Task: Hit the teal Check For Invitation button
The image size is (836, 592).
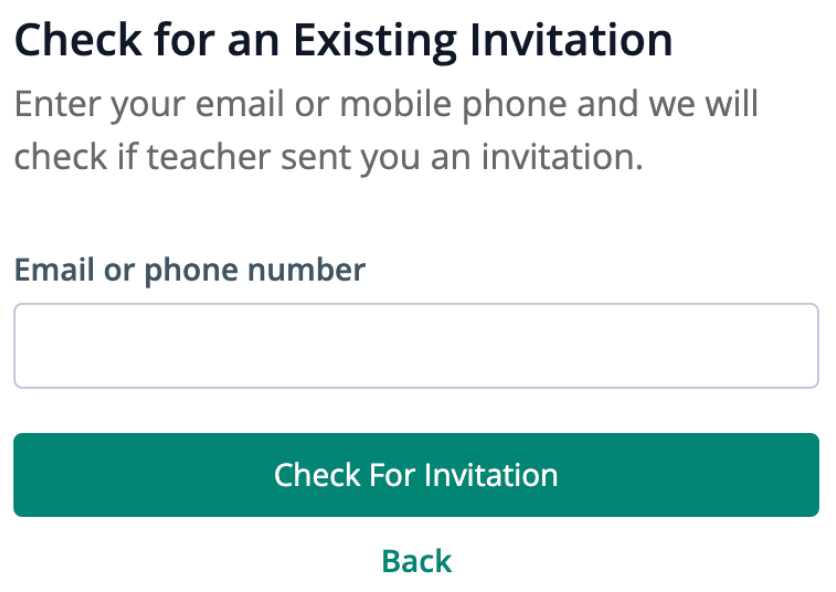Action: pyautogui.click(x=416, y=474)
